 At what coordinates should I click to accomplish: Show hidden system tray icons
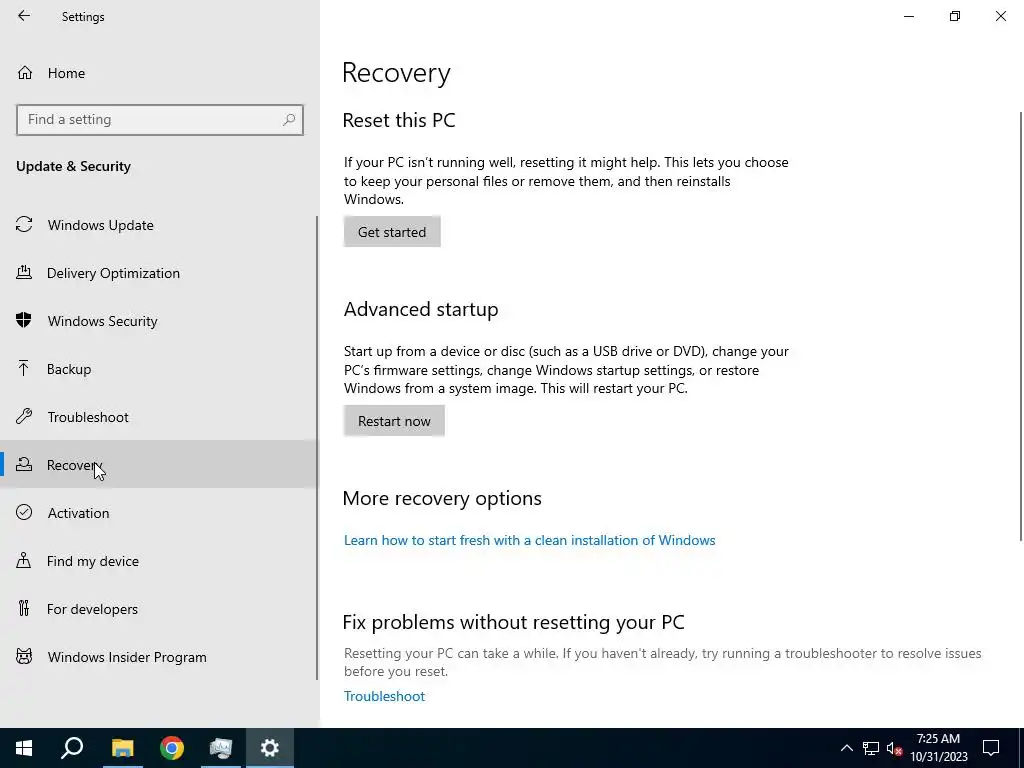coord(846,748)
